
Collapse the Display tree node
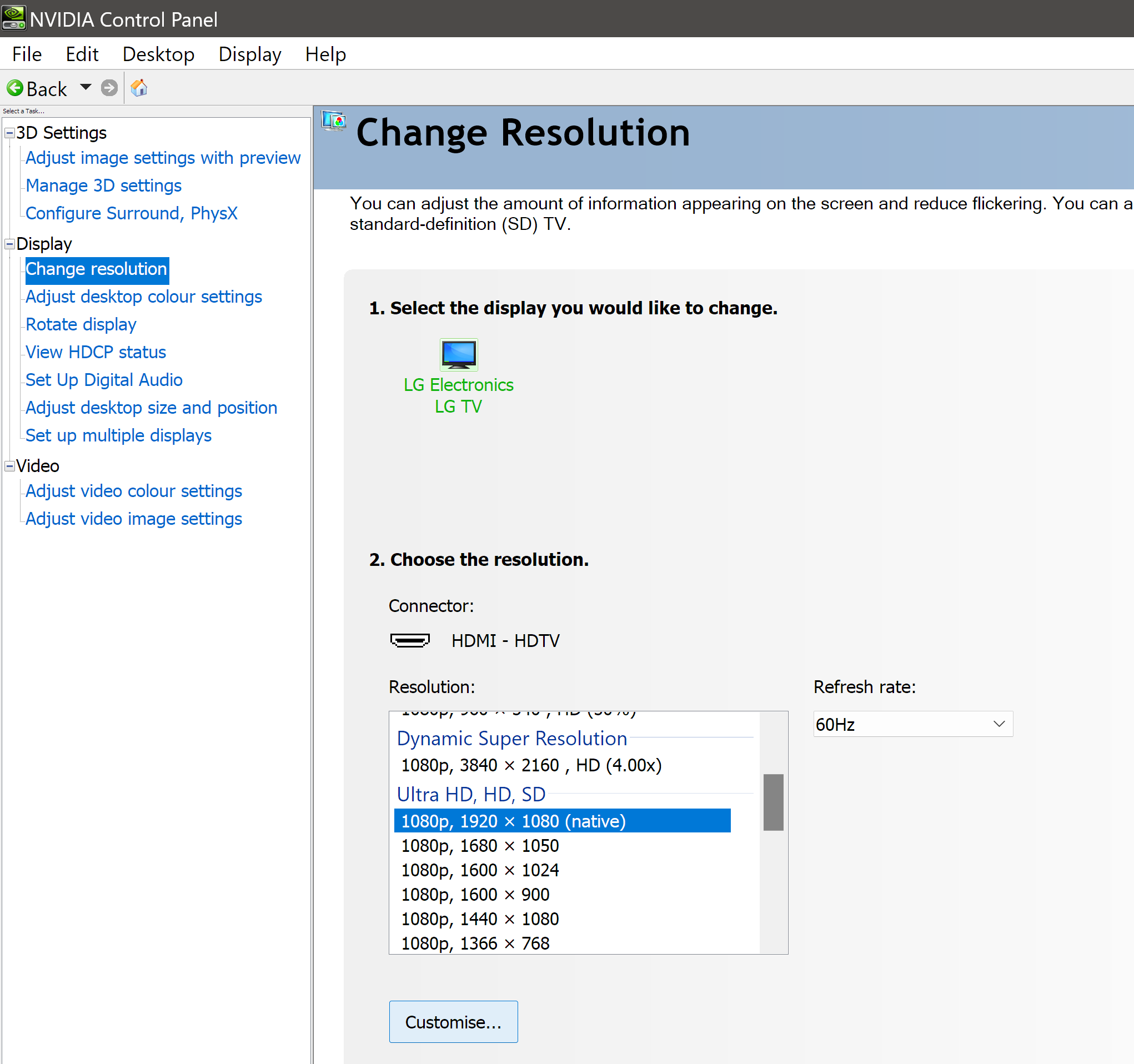[x=9, y=244]
